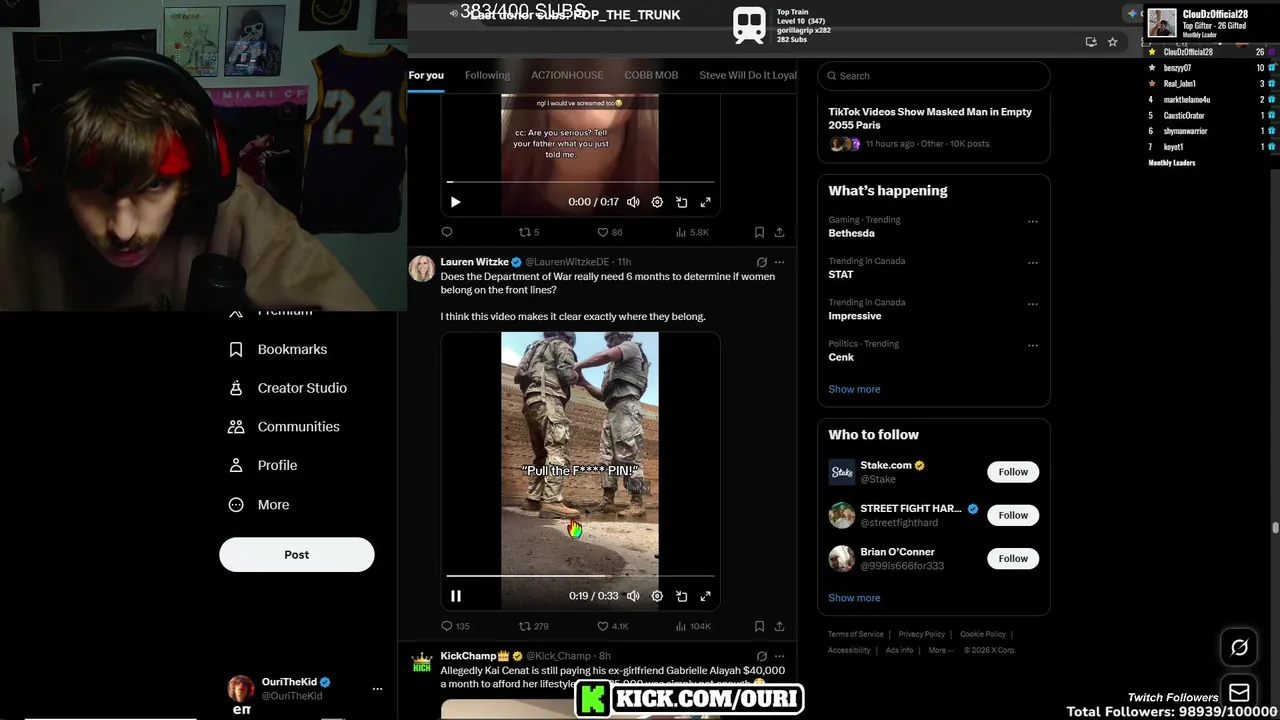This screenshot has height=720, width=1280.
Task: Open Grok icon on KickChamp post
Action: (x=761, y=656)
